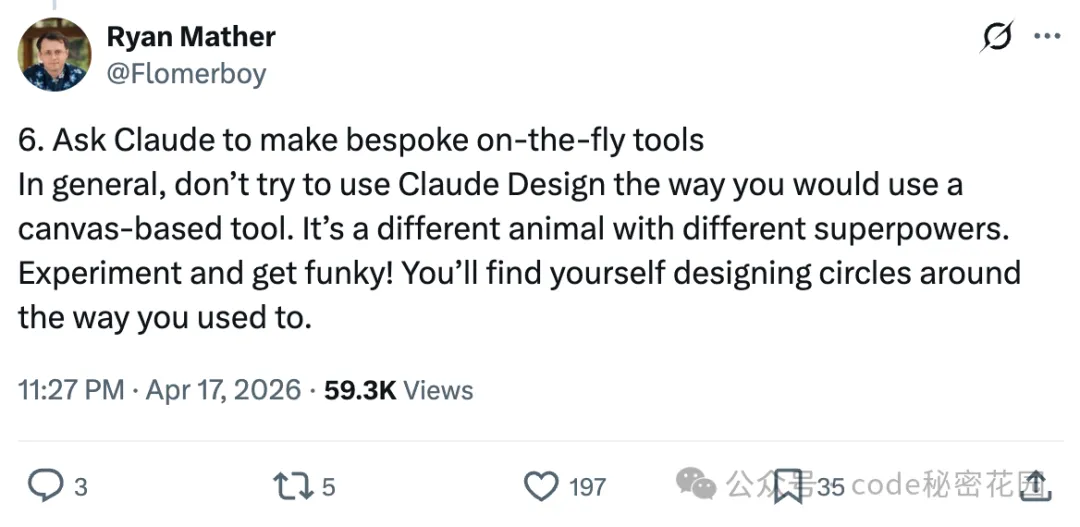Open the share icon menu
1080x527 pixels.
pyautogui.click(x=1035, y=486)
